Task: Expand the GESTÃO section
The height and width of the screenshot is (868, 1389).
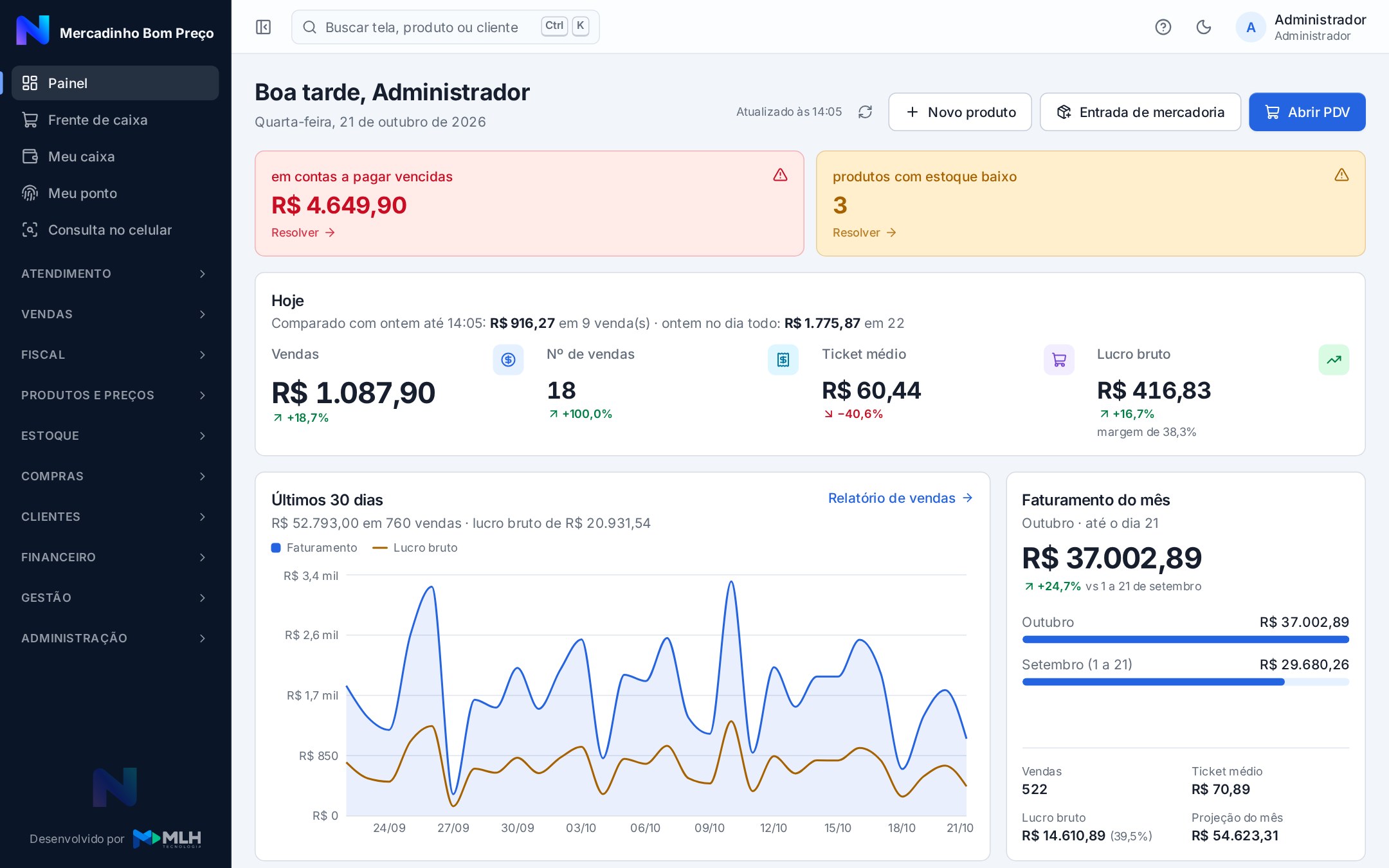Action: tap(115, 598)
